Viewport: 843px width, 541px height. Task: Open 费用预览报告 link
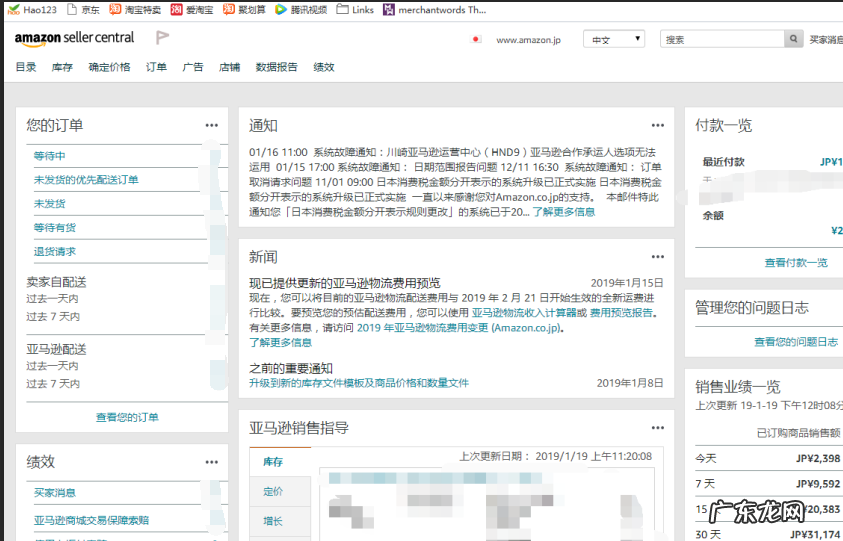621,312
